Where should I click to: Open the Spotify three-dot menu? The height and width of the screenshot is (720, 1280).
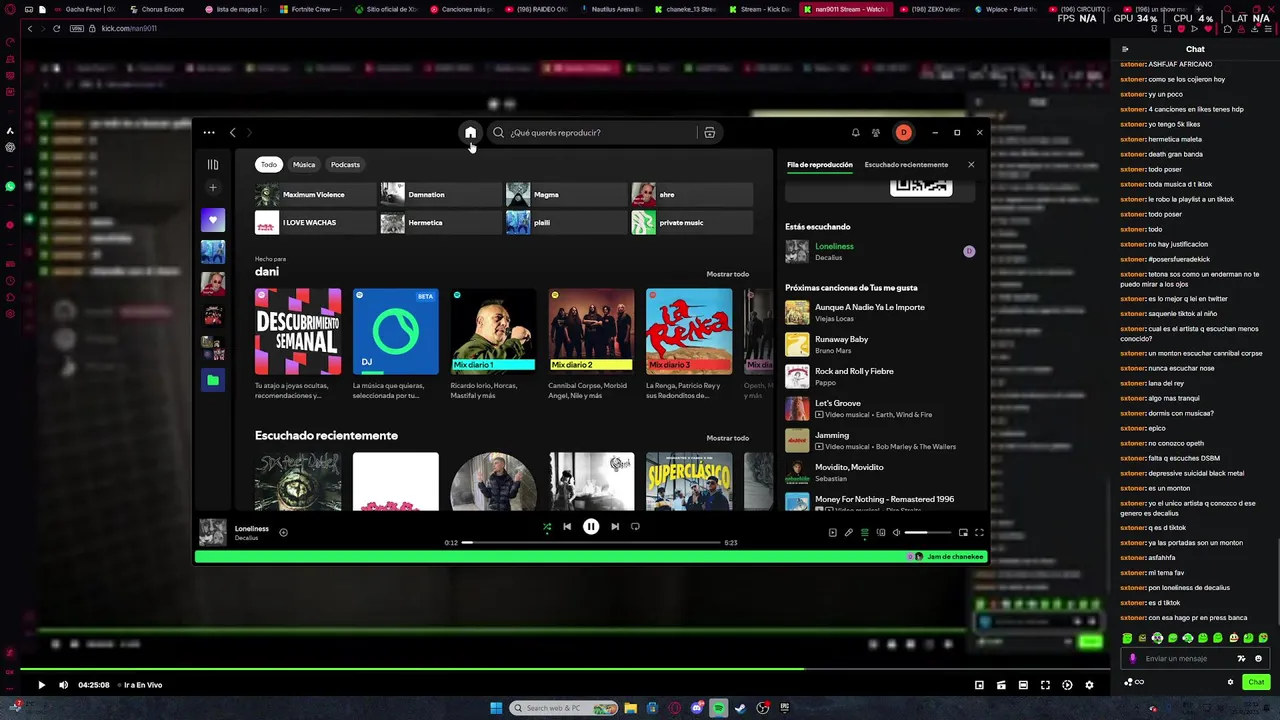(x=208, y=132)
